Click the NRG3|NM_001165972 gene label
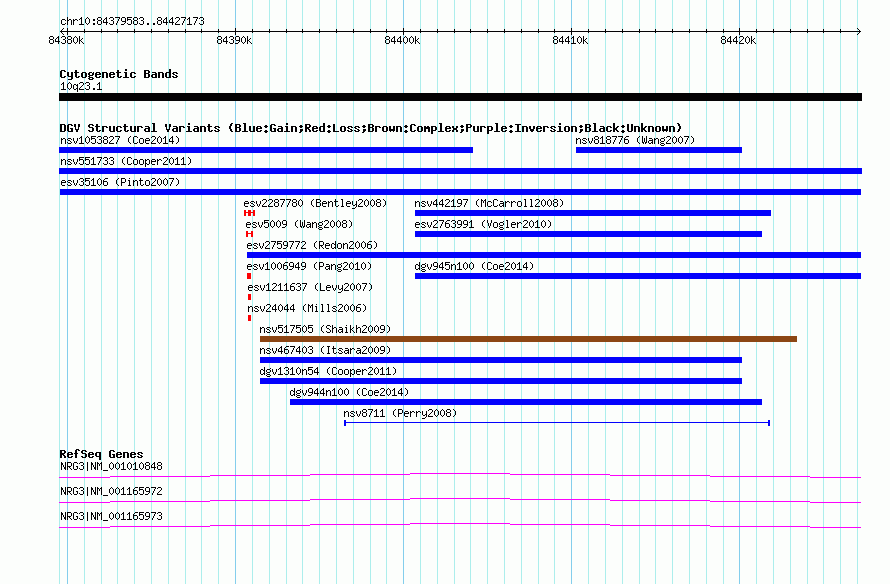The width and height of the screenshot is (890, 584). [111, 491]
